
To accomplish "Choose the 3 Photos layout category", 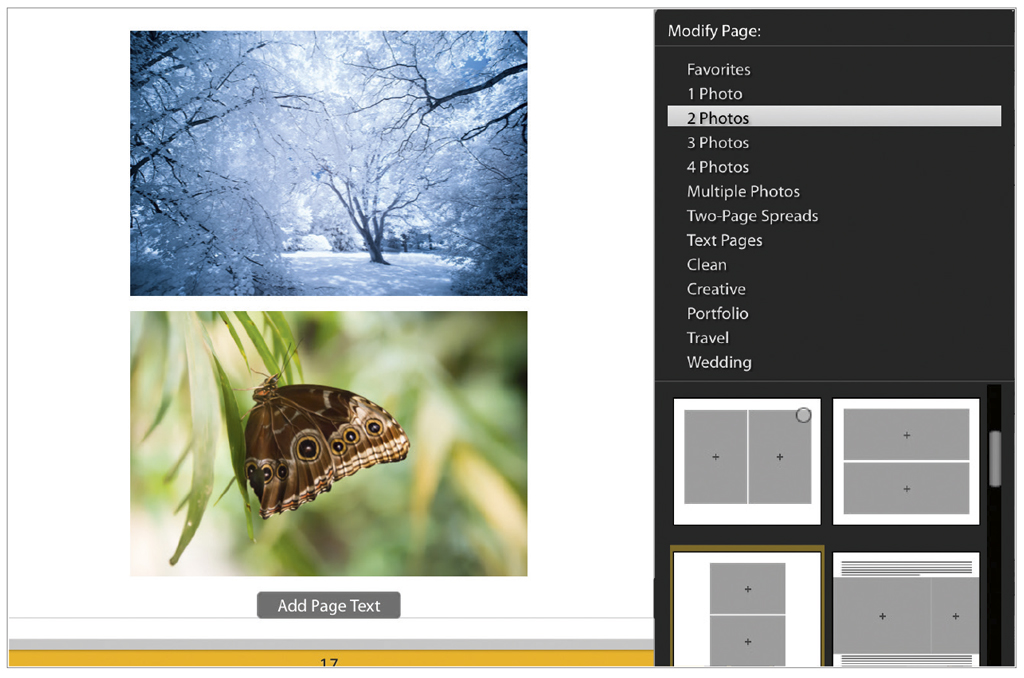I will [718, 142].
